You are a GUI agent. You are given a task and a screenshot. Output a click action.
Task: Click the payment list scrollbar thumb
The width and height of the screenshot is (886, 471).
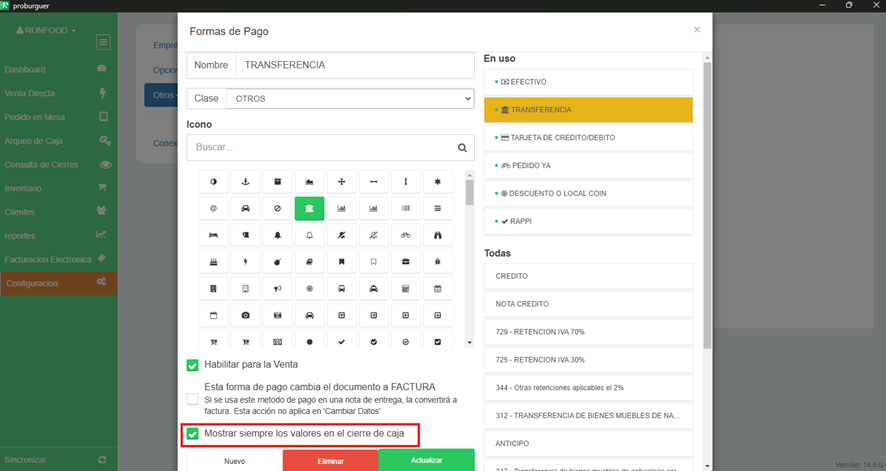pos(707,205)
